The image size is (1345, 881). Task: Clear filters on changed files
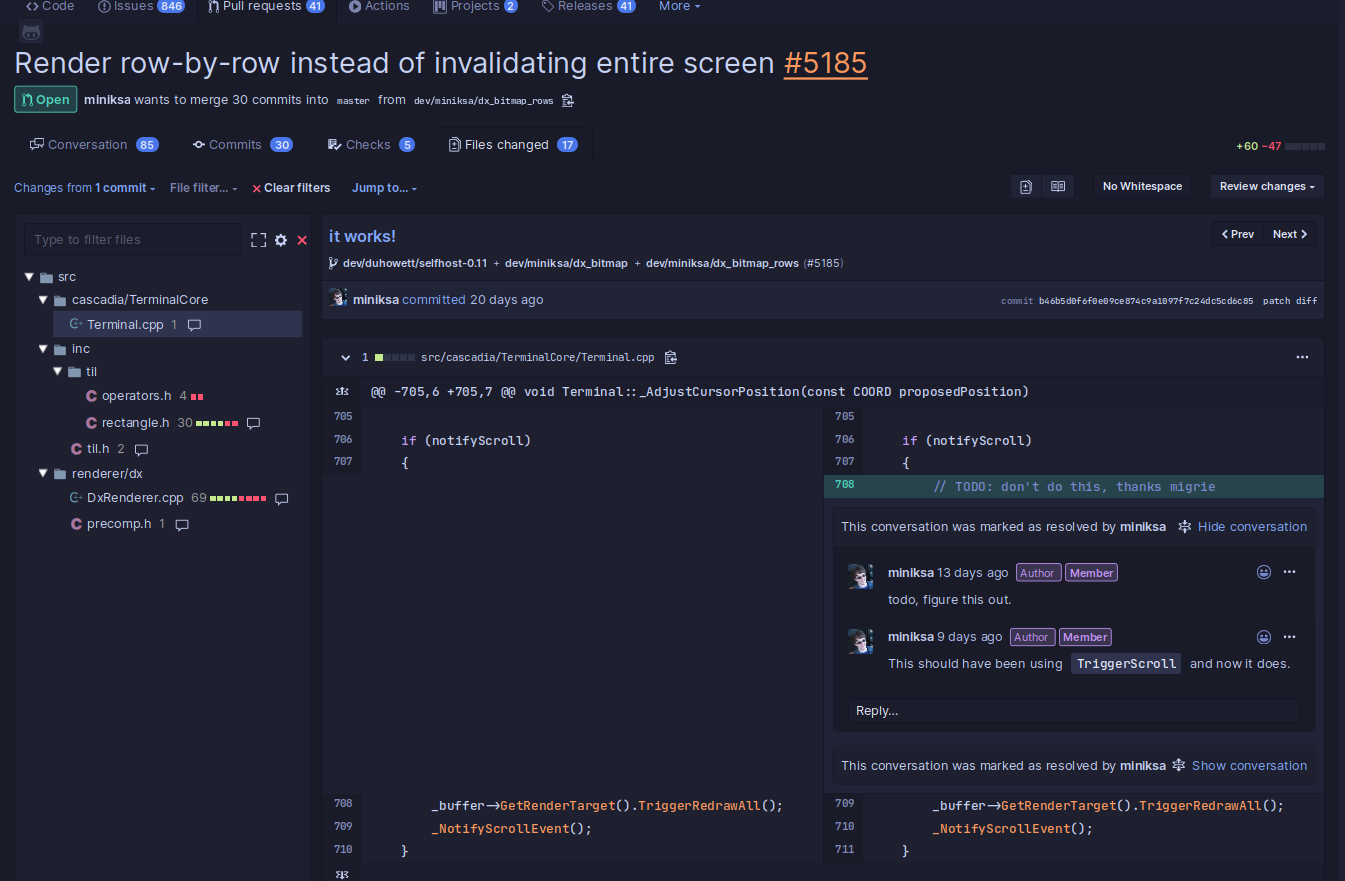pyautogui.click(x=291, y=188)
